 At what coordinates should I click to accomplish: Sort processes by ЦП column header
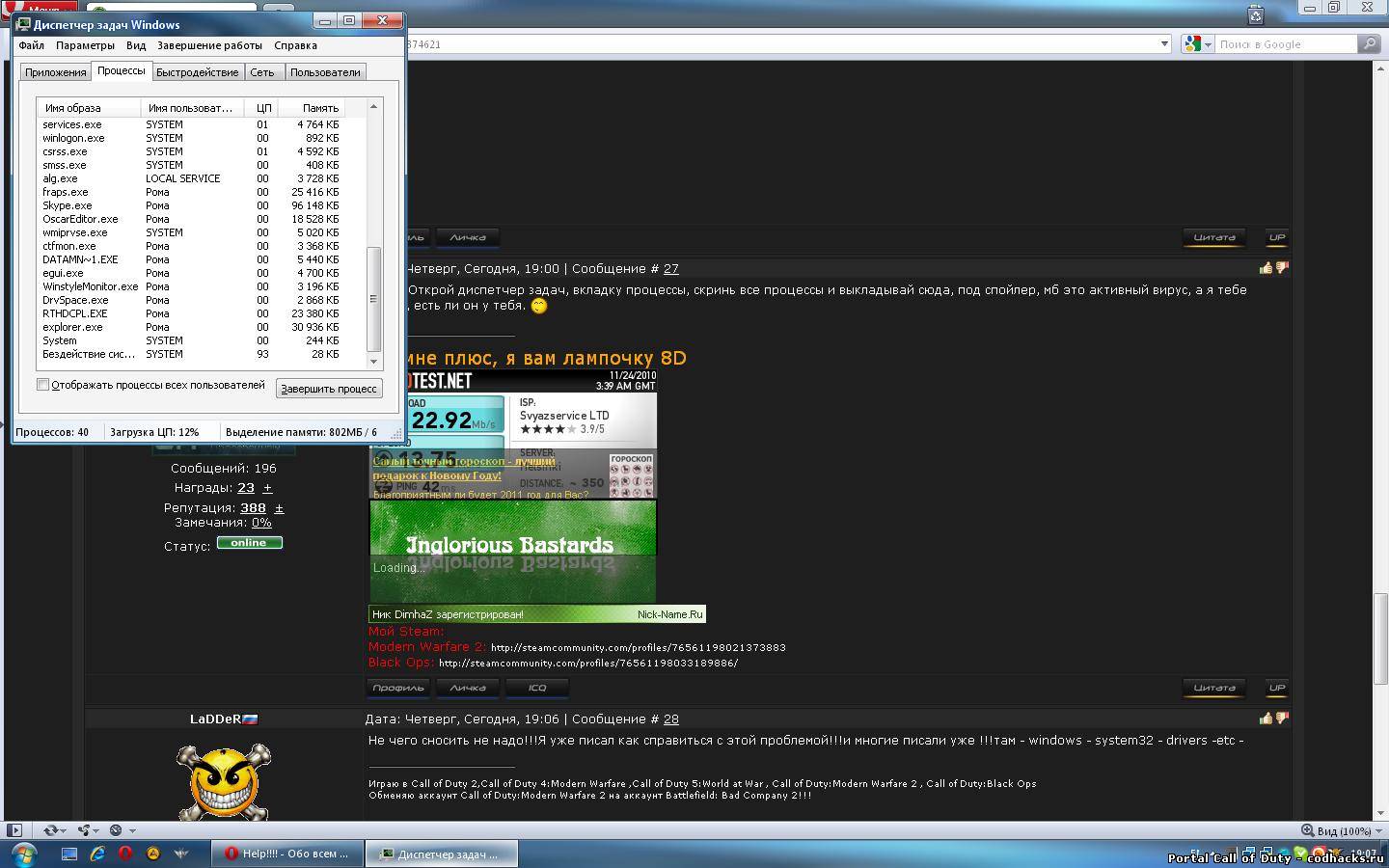[260, 108]
